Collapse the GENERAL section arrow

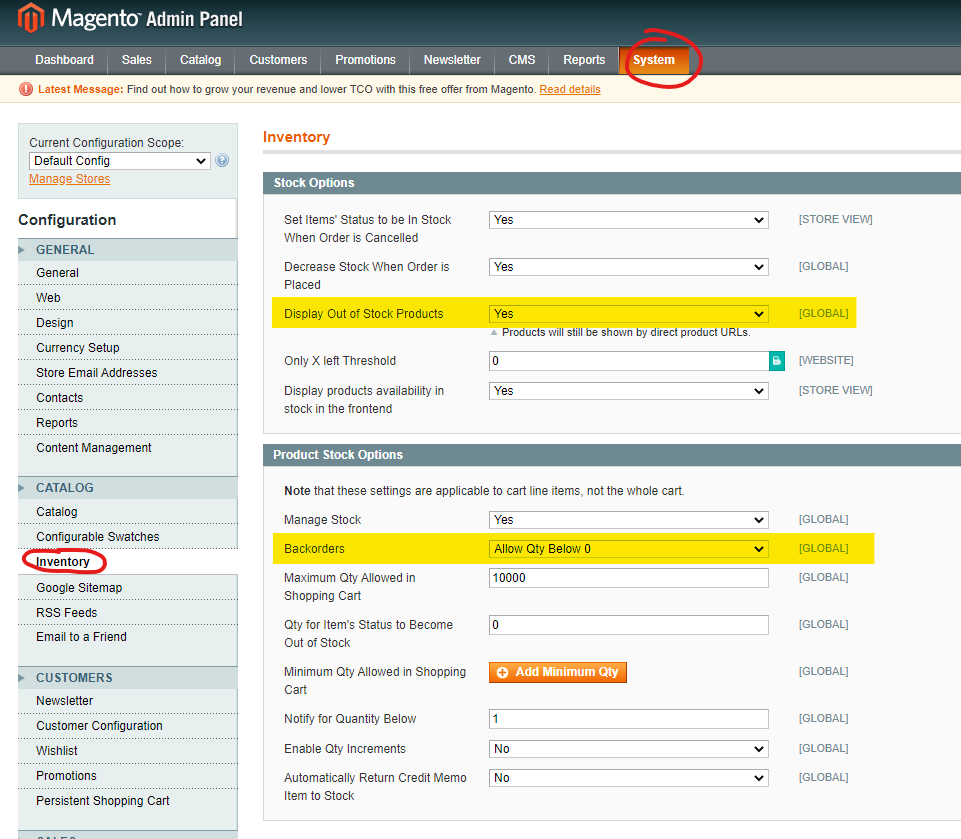[x=21, y=250]
